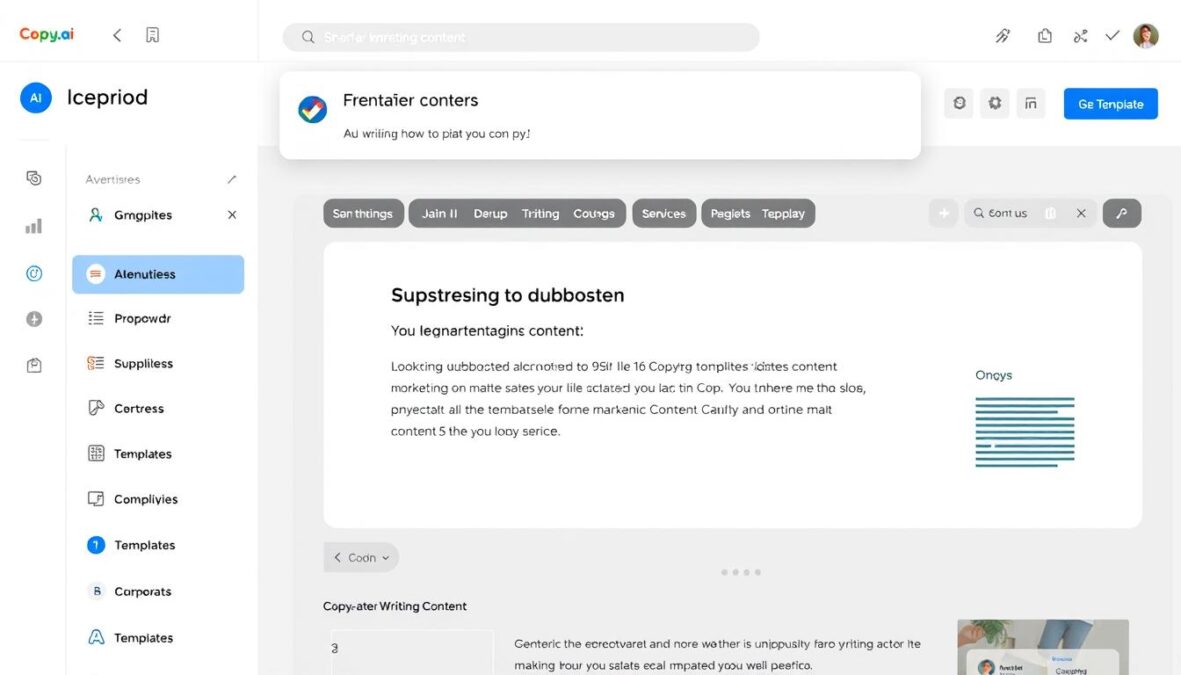Click the highlighted clock icon in left rail
Viewport: 1181px width, 675px height.
click(33, 272)
